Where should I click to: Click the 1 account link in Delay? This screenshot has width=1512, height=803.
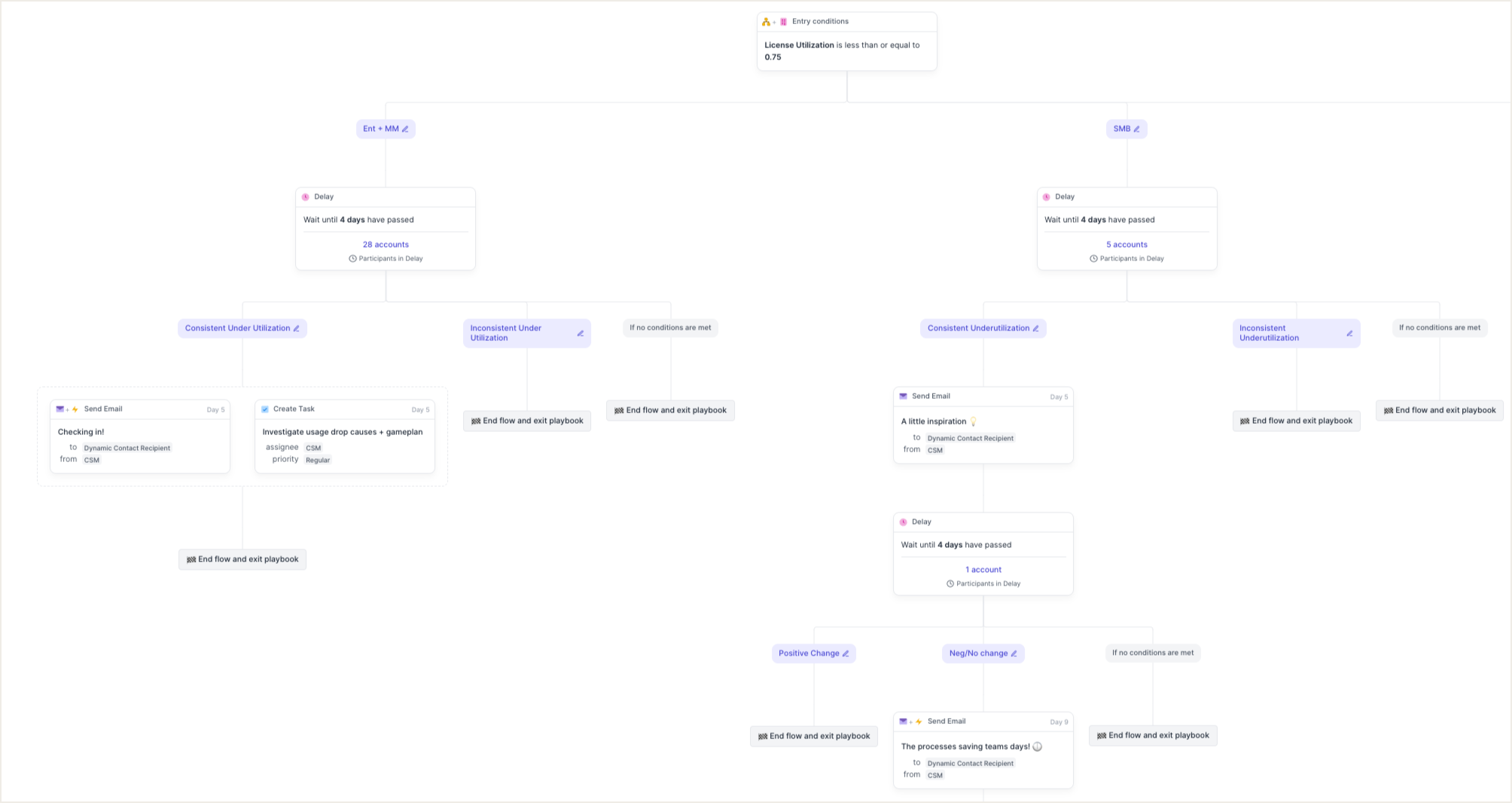click(x=983, y=570)
